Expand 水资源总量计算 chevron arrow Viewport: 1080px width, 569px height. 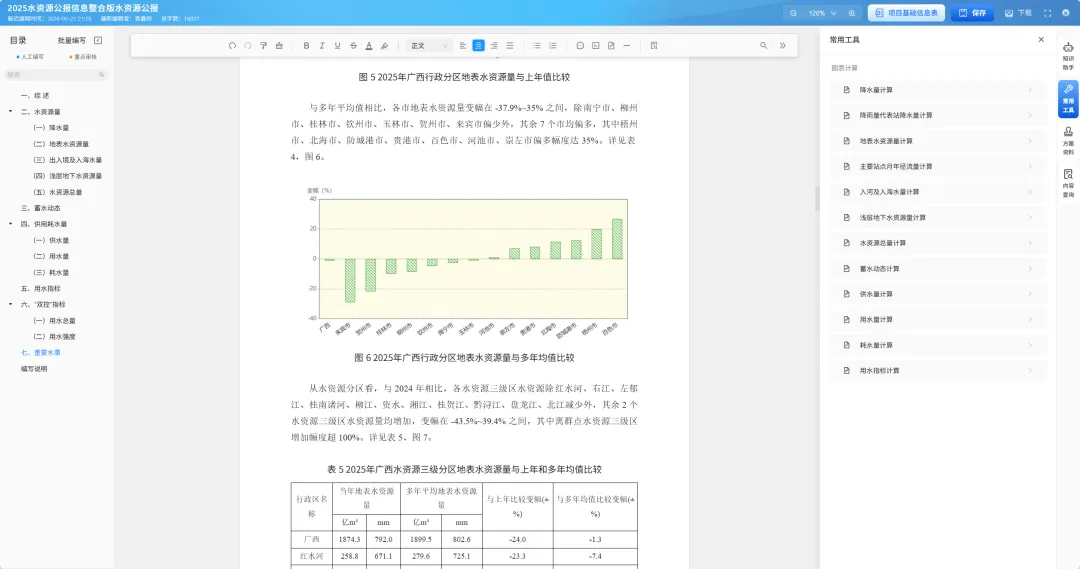[1030, 243]
